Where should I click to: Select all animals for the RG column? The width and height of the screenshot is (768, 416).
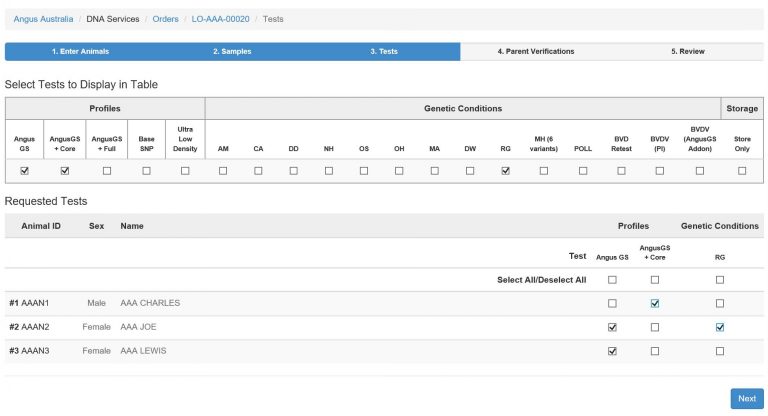pyautogui.click(x=720, y=280)
